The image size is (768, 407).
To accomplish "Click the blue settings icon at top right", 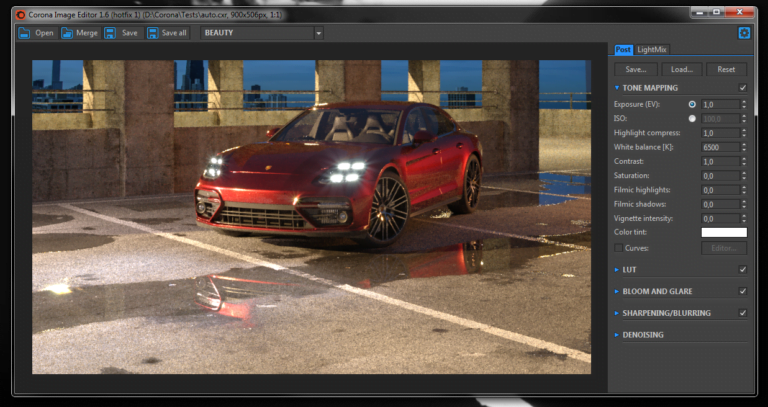I will (x=744, y=33).
